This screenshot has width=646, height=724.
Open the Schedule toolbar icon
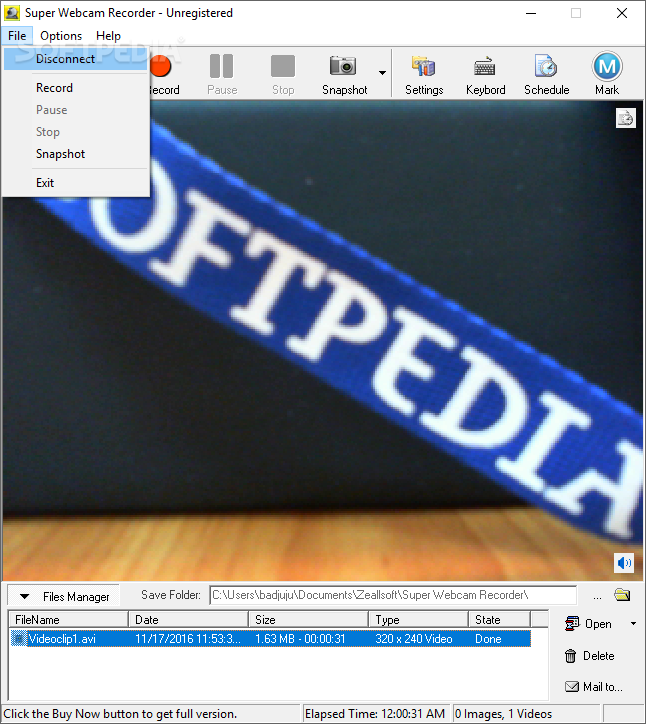546,74
